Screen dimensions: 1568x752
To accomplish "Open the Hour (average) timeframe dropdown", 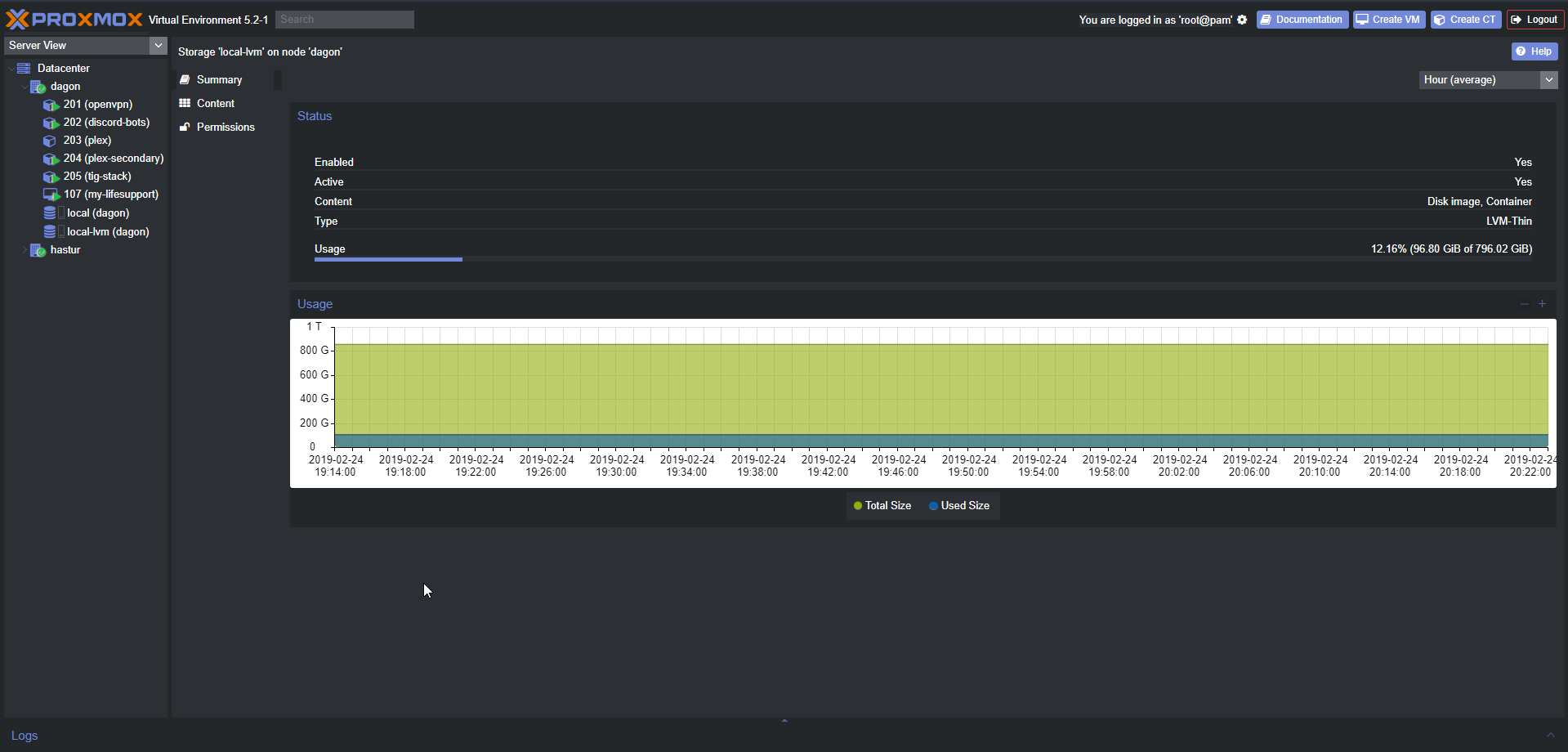I will 1548,80.
